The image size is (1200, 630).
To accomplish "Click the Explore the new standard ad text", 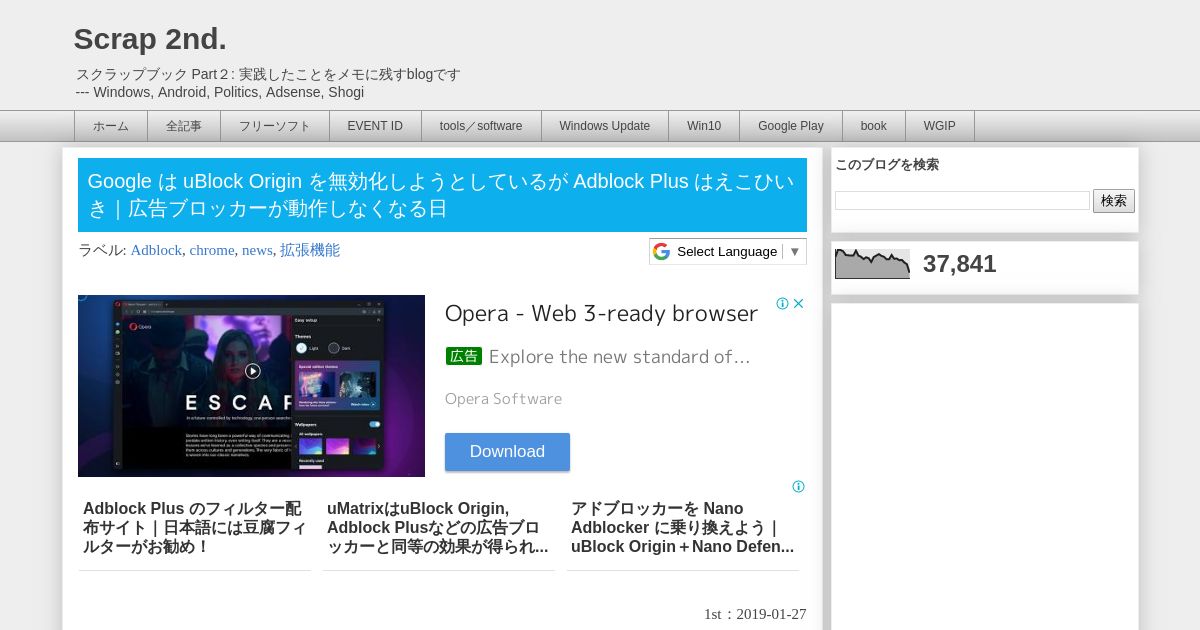I will [x=619, y=357].
